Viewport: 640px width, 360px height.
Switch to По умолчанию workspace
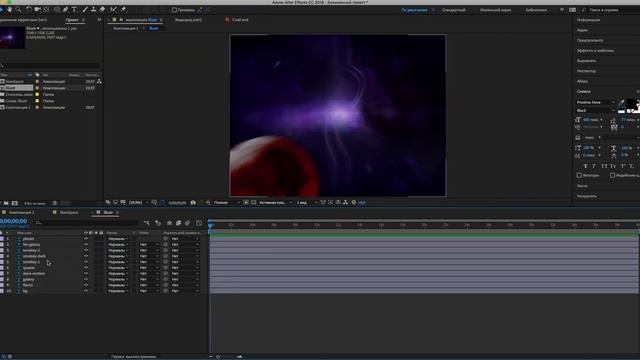pos(414,10)
